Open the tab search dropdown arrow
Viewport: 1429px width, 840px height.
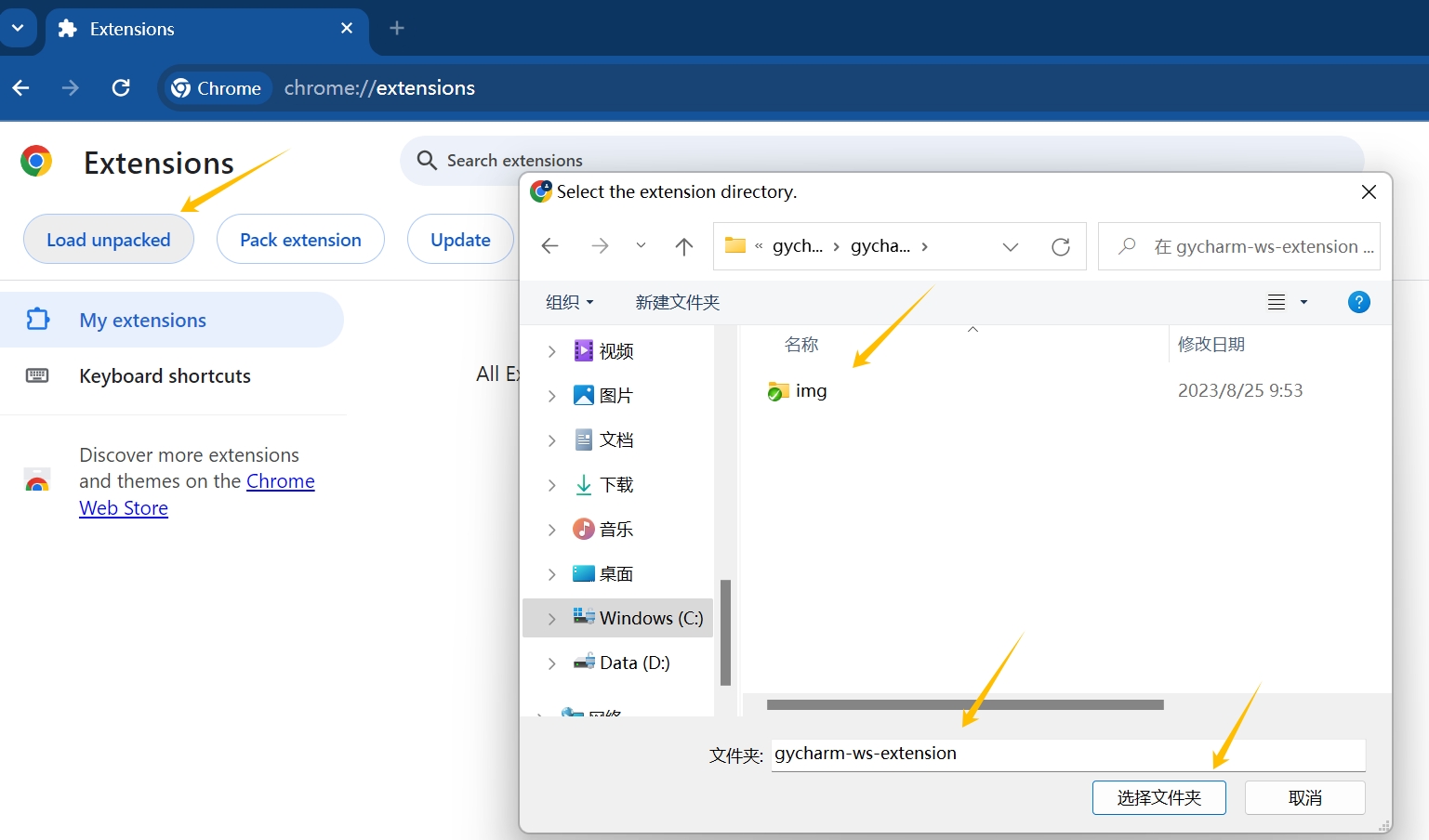(18, 28)
